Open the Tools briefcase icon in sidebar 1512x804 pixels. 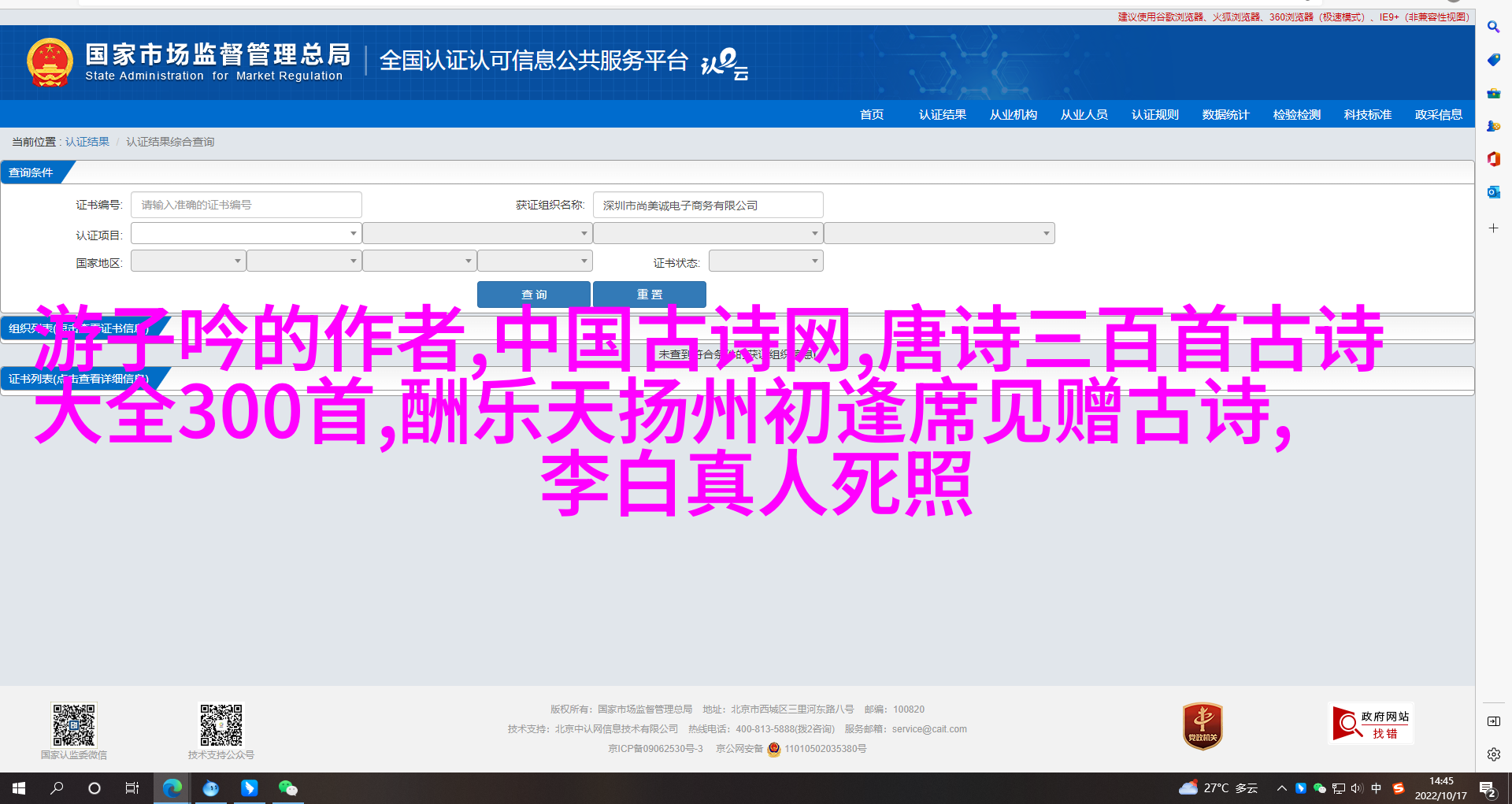pyautogui.click(x=1493, y=93)
